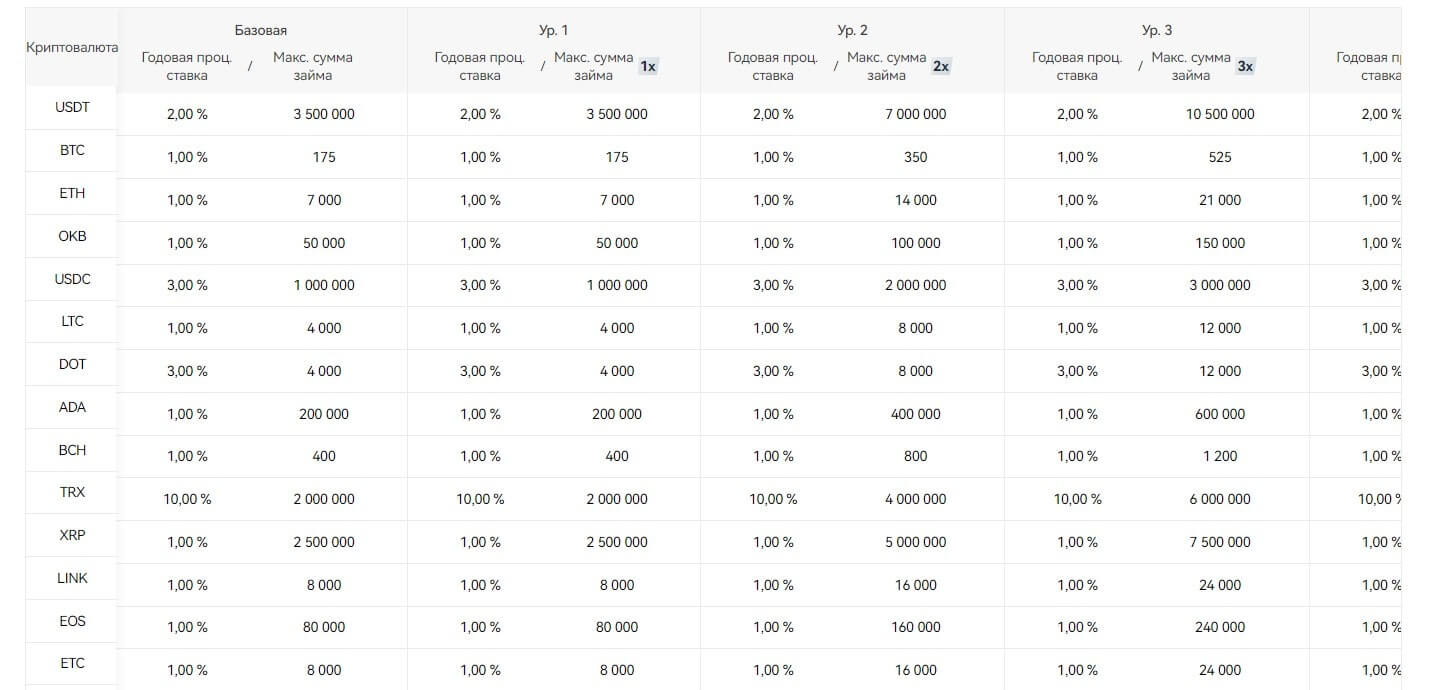The image size is (1456, 690).
Task: Choose the ETH row label
Action: pos(72,194)
